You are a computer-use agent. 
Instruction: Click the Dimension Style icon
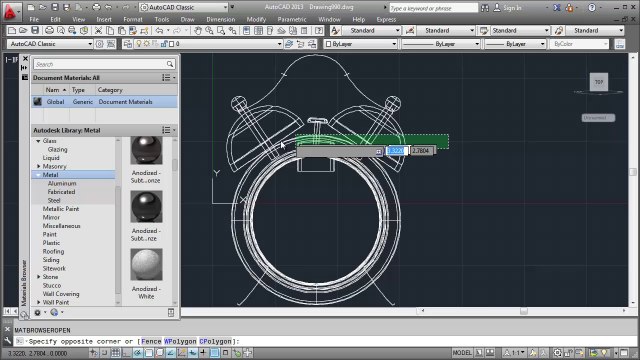tap(410, 31)
